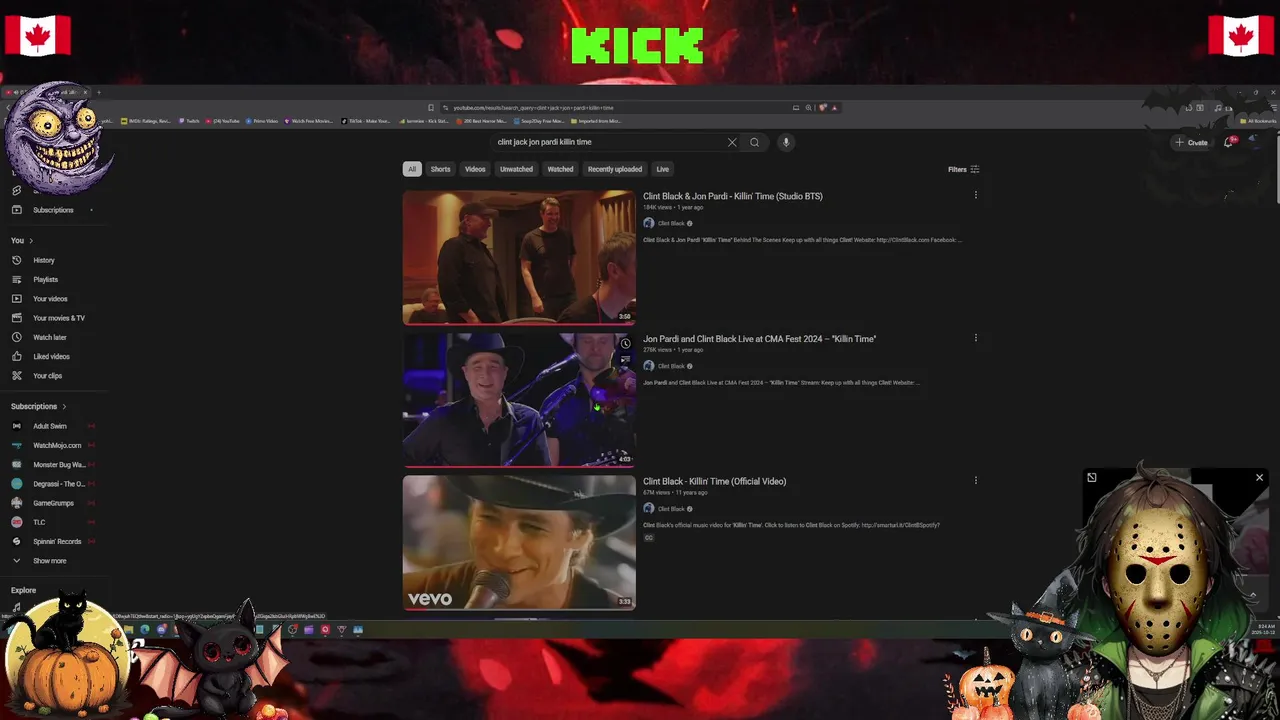Open Your clips in sidebar

47,376
